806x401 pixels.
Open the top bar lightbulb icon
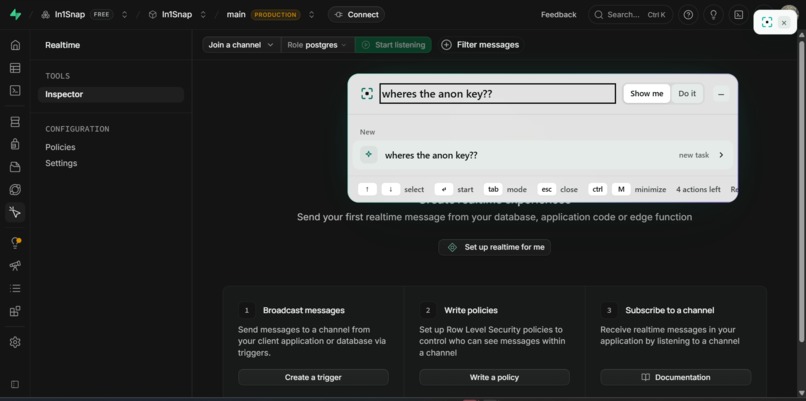tap(713, 15)
